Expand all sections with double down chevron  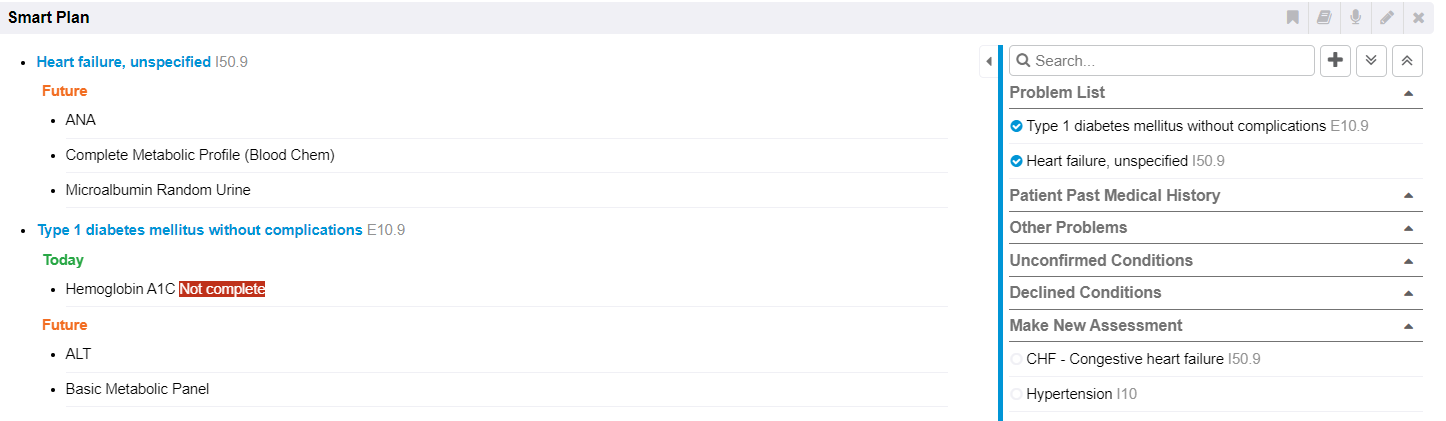pyautogui.click(x=1371, y=60)
